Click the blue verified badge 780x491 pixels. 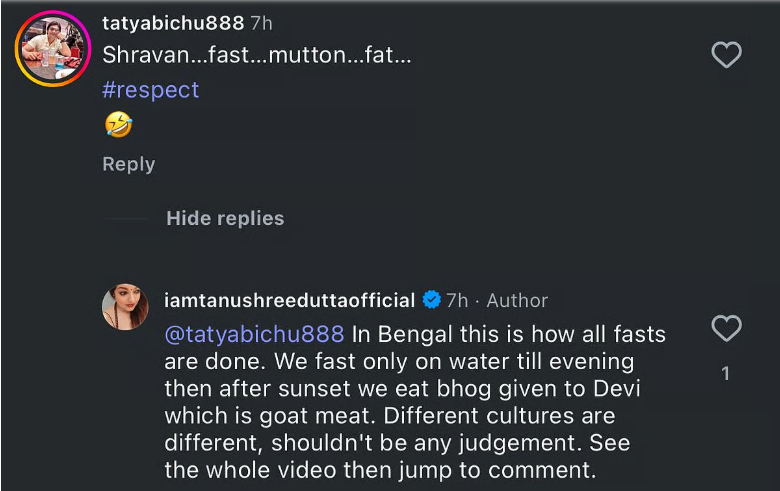[432, 300]
